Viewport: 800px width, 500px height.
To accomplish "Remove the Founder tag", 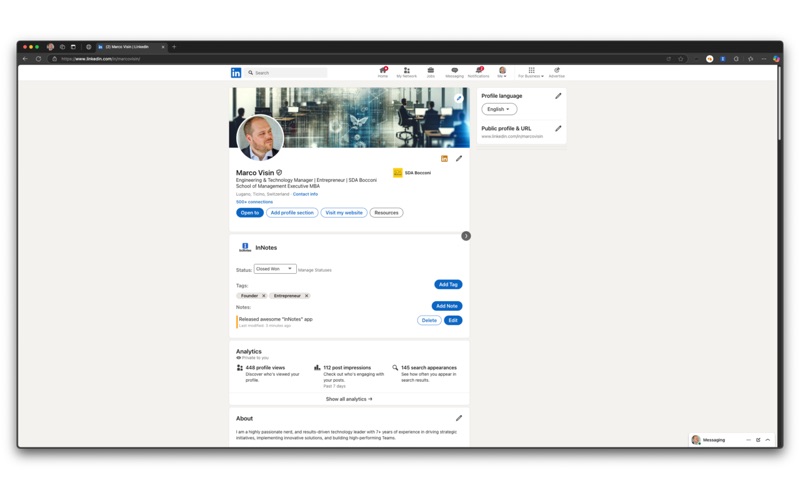I will click(264, 296).
